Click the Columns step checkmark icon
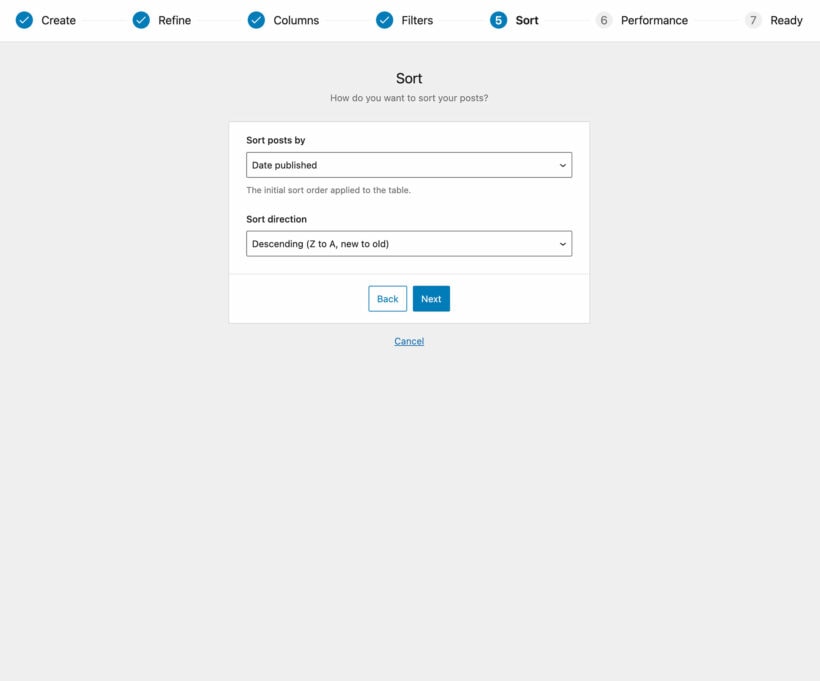 (x=255, y=19)
